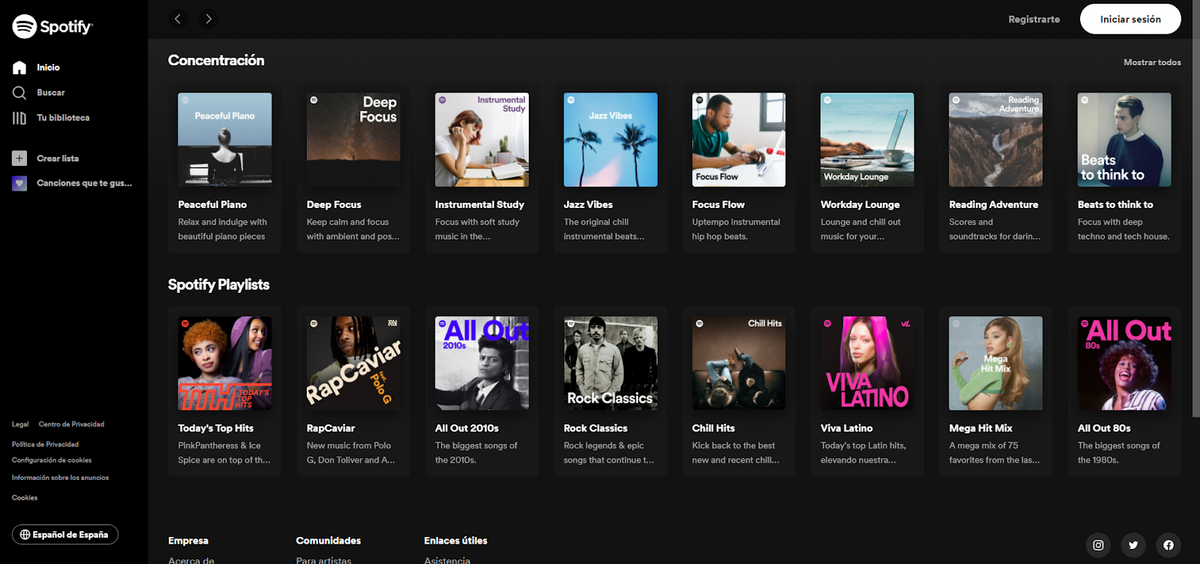
Task: Open Spotify's Twitter page icon
Action: tap(1133, 545)
